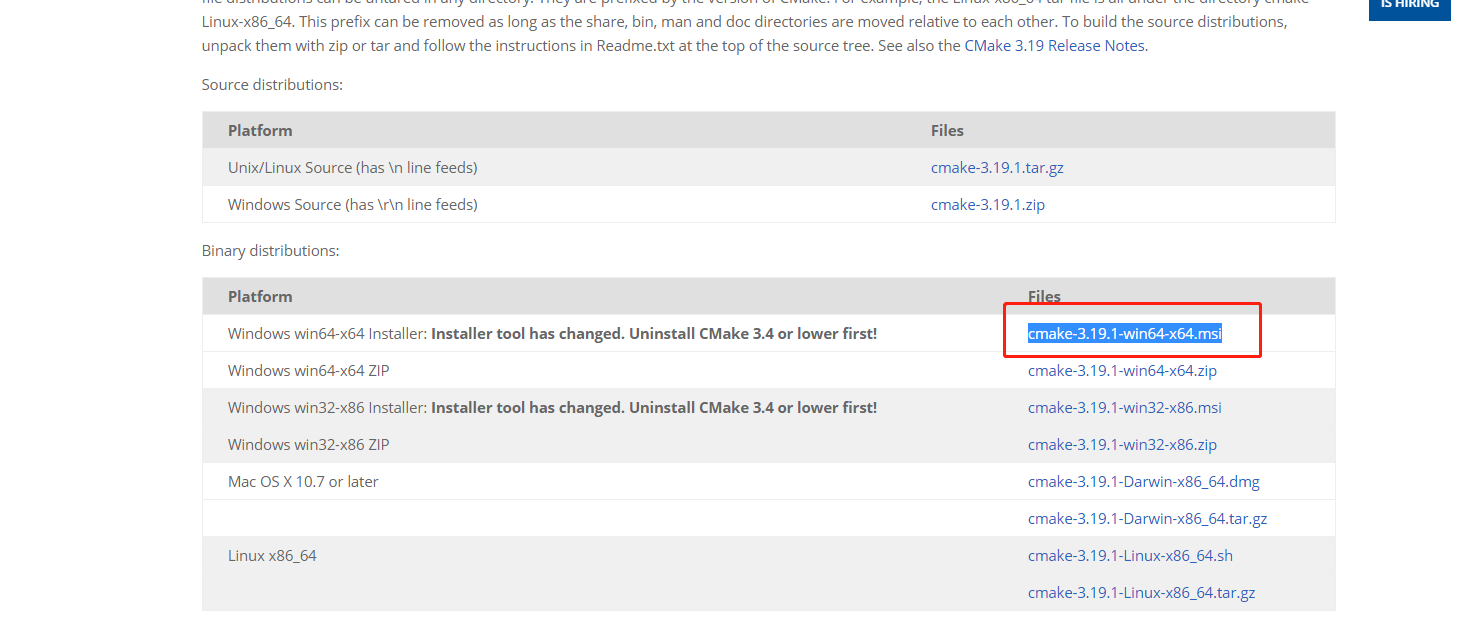Download cmake-3.19.1.tar.gz source
Viewport: 1474px width, 617px height.
click(997, 168)
